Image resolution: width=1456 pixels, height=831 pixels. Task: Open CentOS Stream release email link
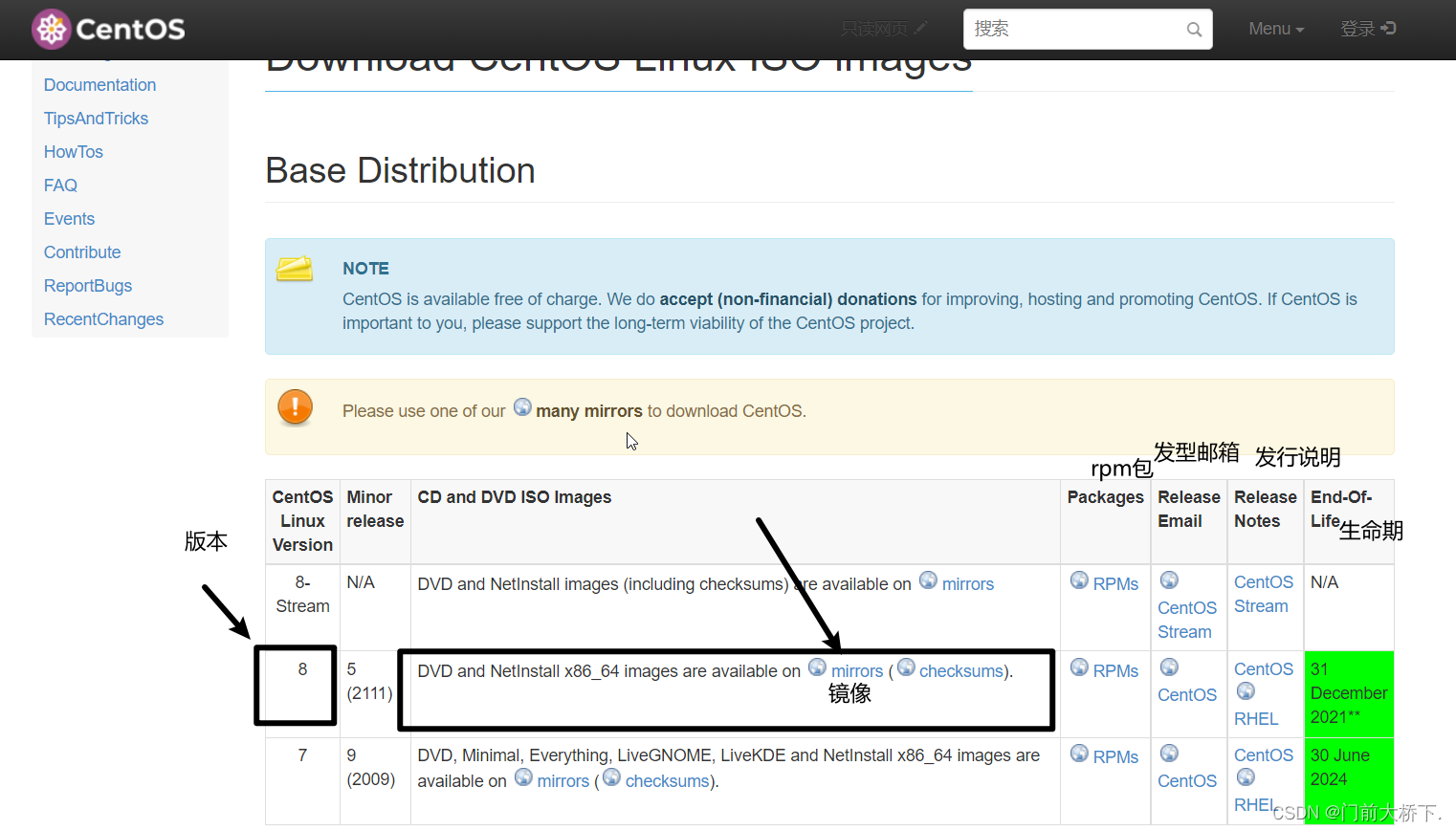pos(1187,620)
